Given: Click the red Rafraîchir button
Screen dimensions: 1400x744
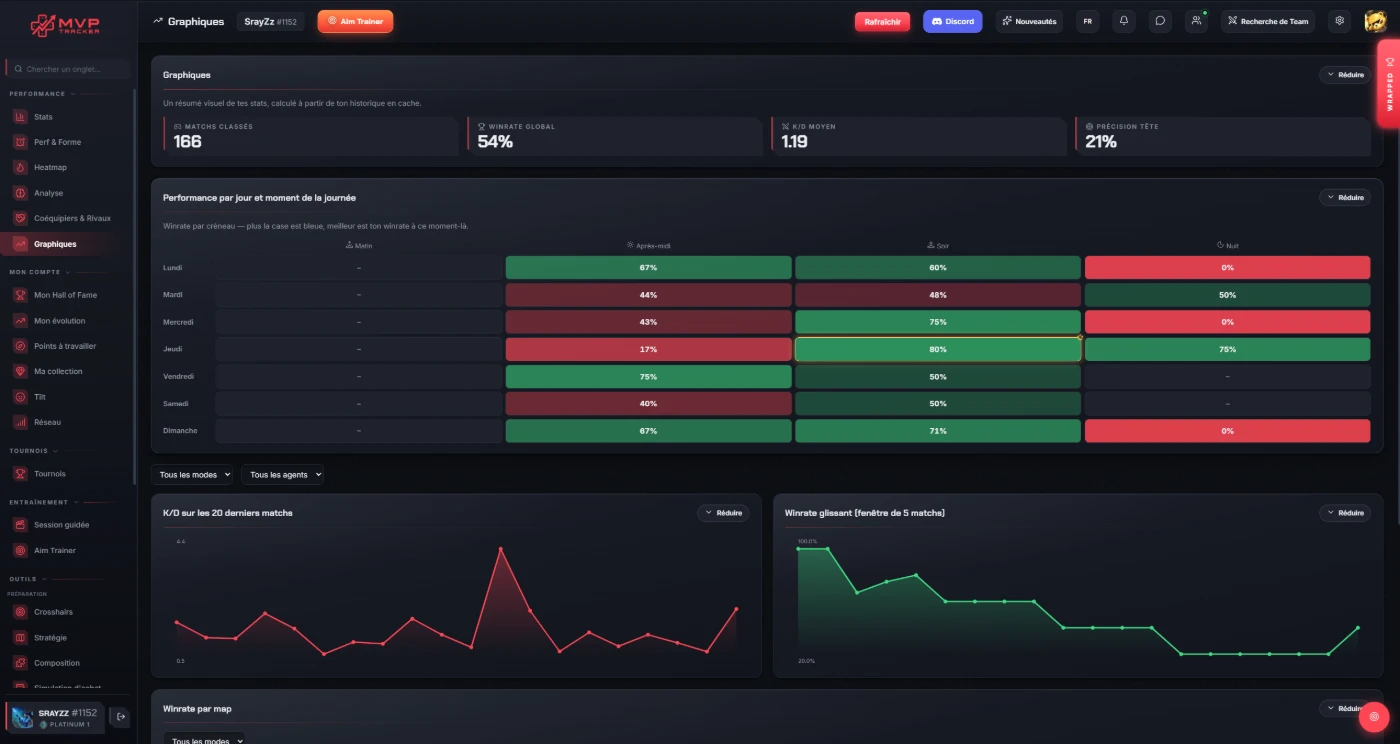Looking at the screenshot, I should click(x=882, y=21).
